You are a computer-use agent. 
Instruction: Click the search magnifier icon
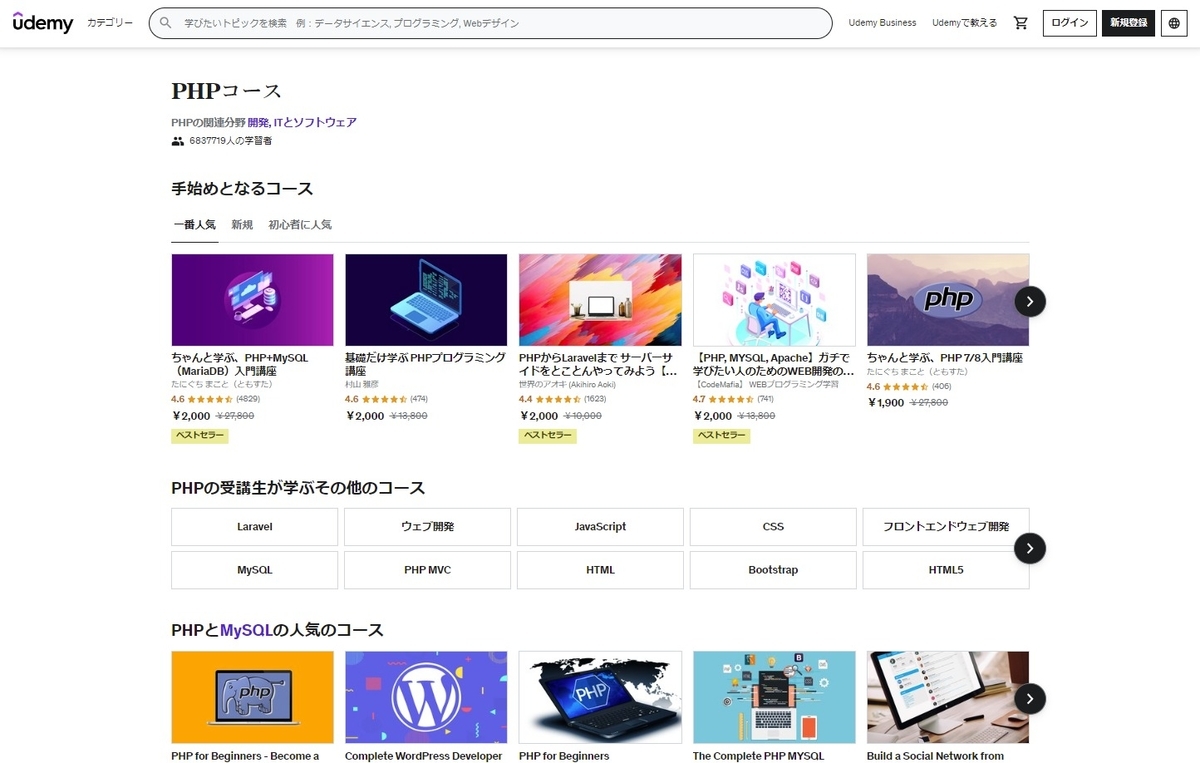tap(166, 23)
